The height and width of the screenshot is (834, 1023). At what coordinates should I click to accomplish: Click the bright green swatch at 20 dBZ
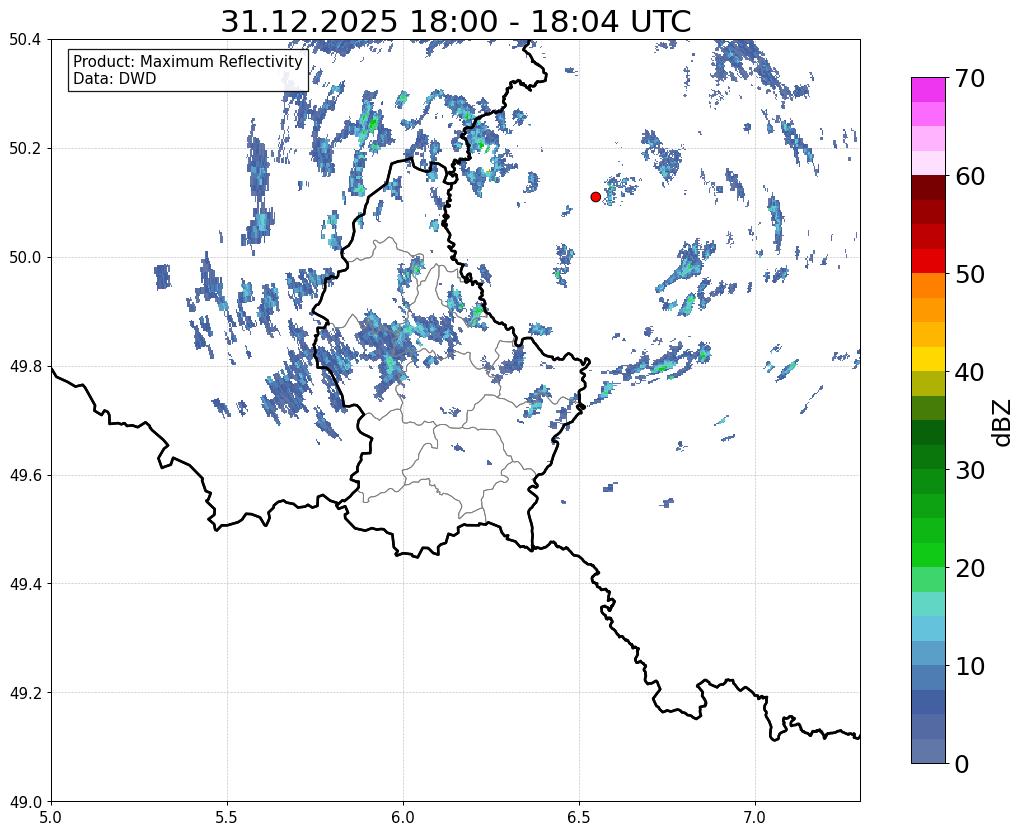tap(928, 555)
